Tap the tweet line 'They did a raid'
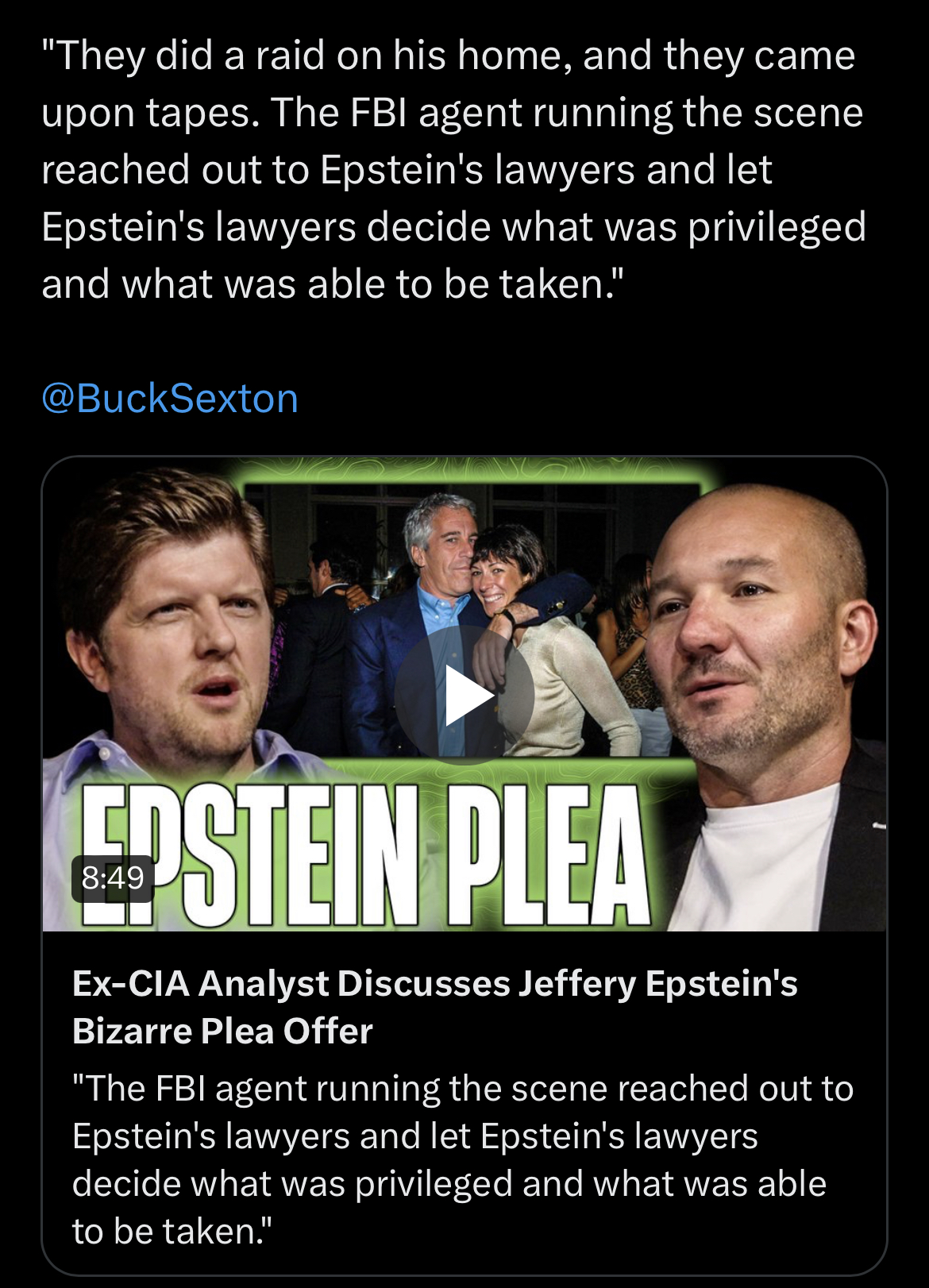929x1288 pixels. pyautogui.click(x=448, y=56)
